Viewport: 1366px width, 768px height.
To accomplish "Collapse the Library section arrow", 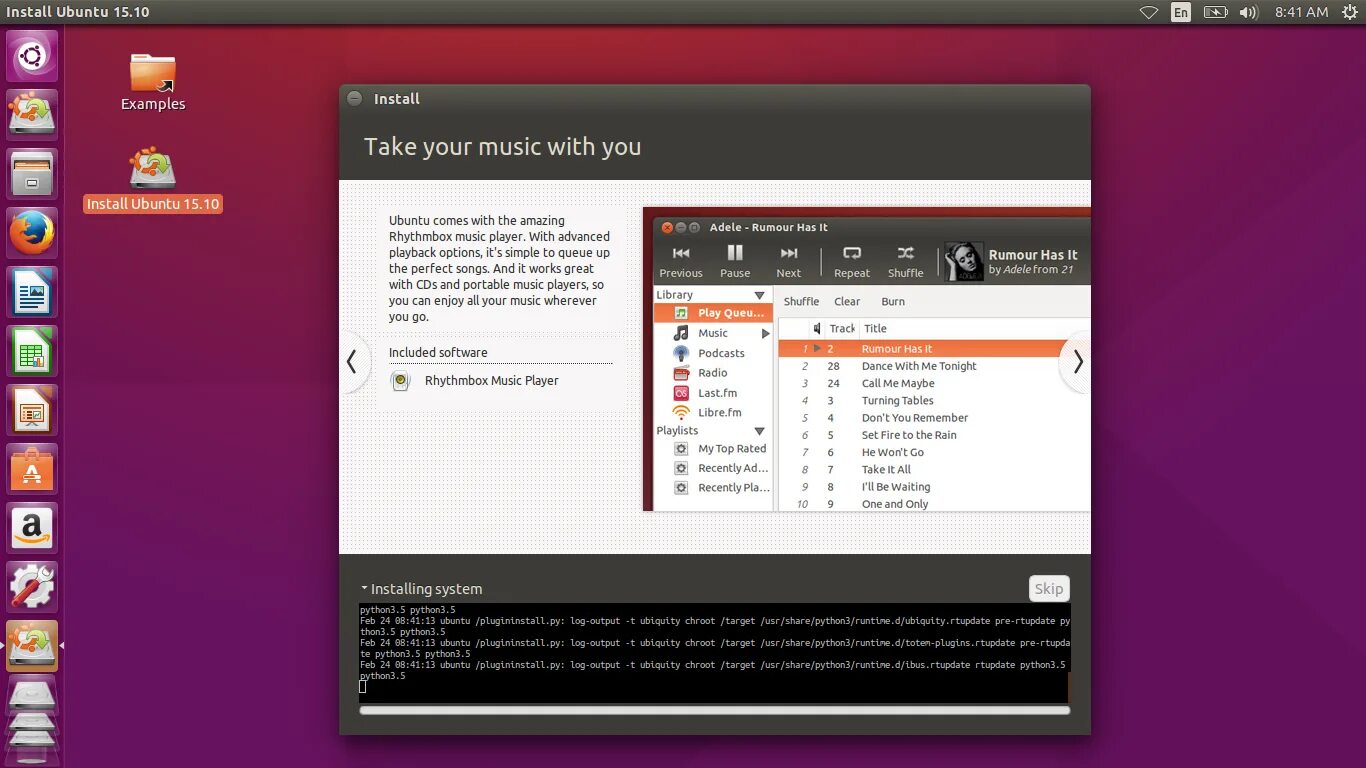I will point(760,295).
